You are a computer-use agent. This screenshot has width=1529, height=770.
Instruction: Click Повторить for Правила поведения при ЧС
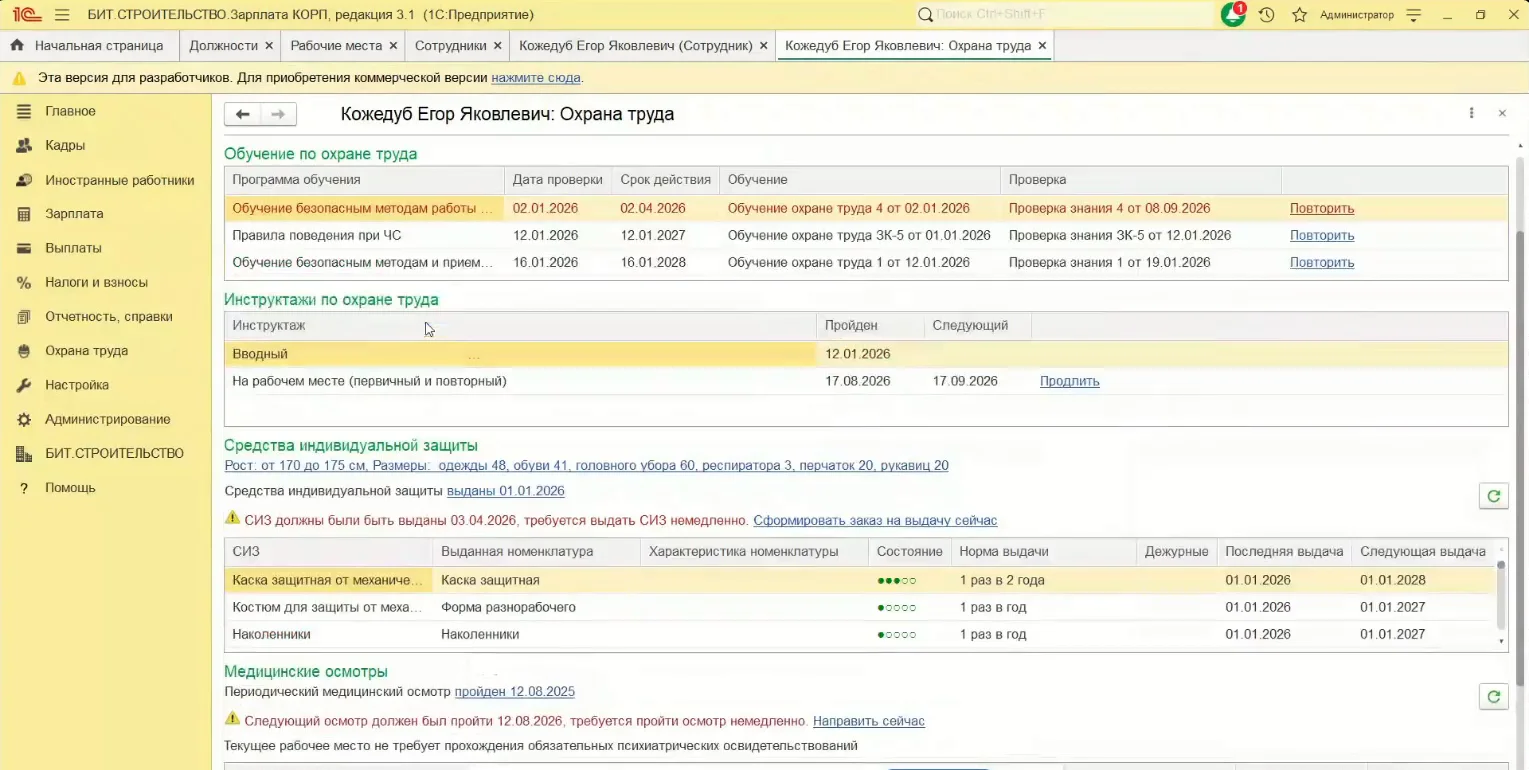pos(1322,236)
